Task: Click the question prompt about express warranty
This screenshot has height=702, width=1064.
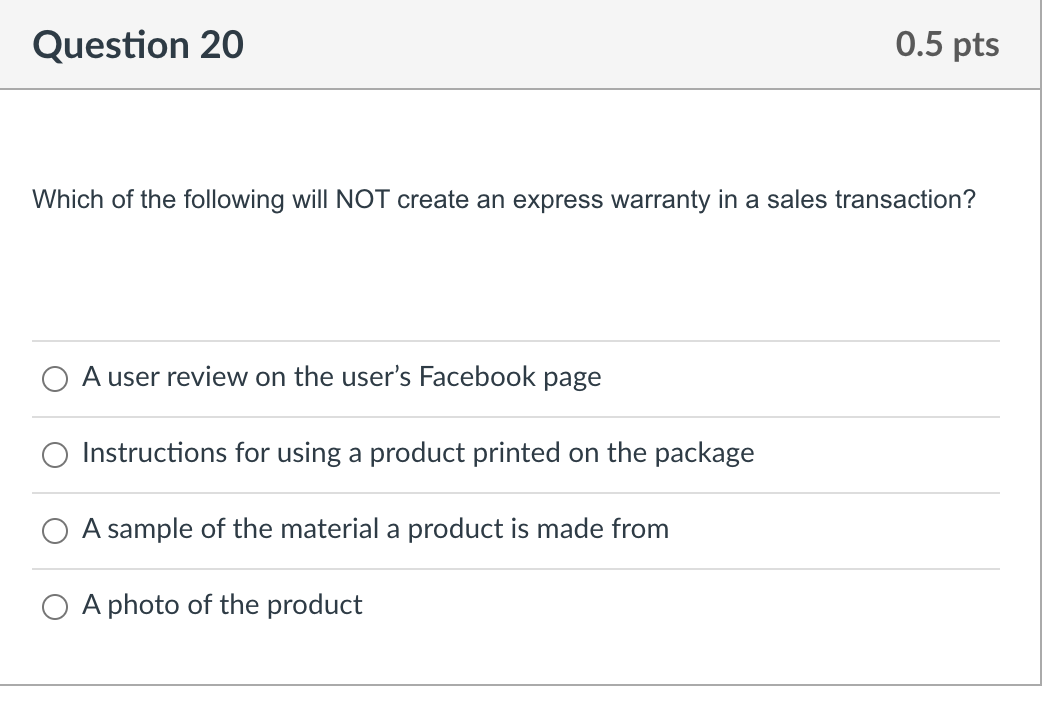Action: click(x=504, y=200)
